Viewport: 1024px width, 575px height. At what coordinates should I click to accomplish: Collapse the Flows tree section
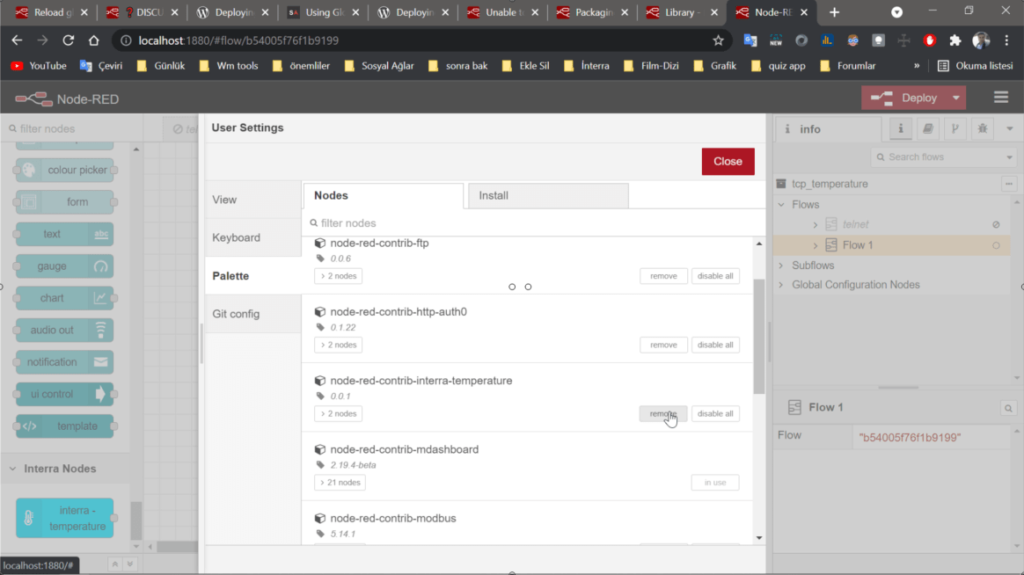782,205
